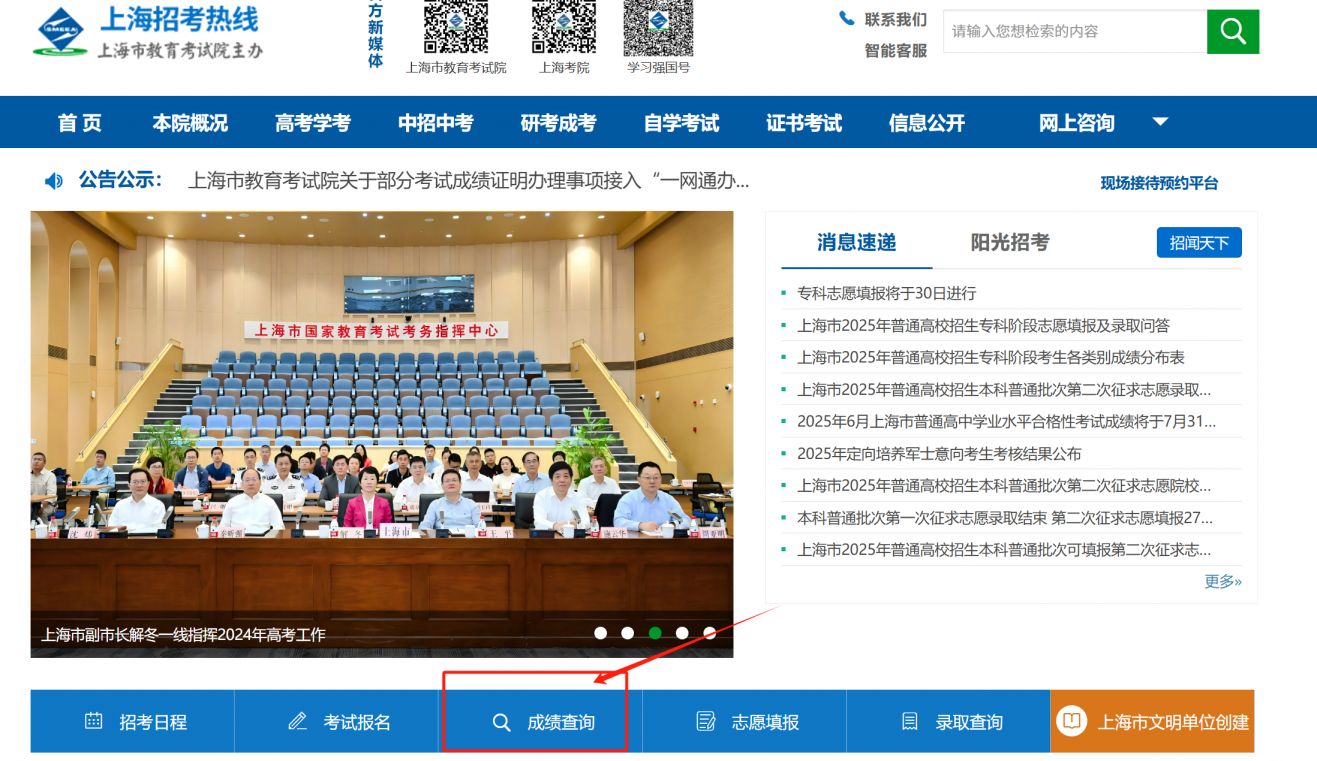Click the 录取查询 document icon
The width and height of the screenshot is (1317, 761).
click(x=910, y=721)
